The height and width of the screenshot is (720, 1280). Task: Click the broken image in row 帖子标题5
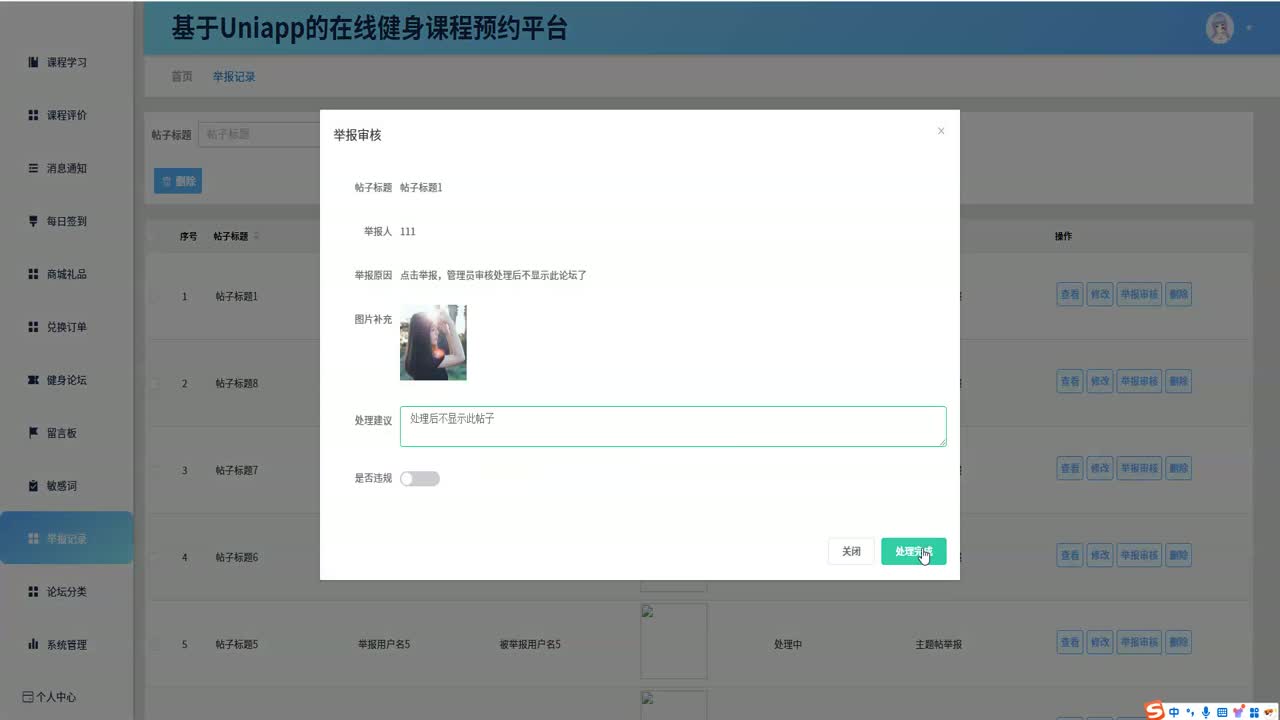coord(674,641)
